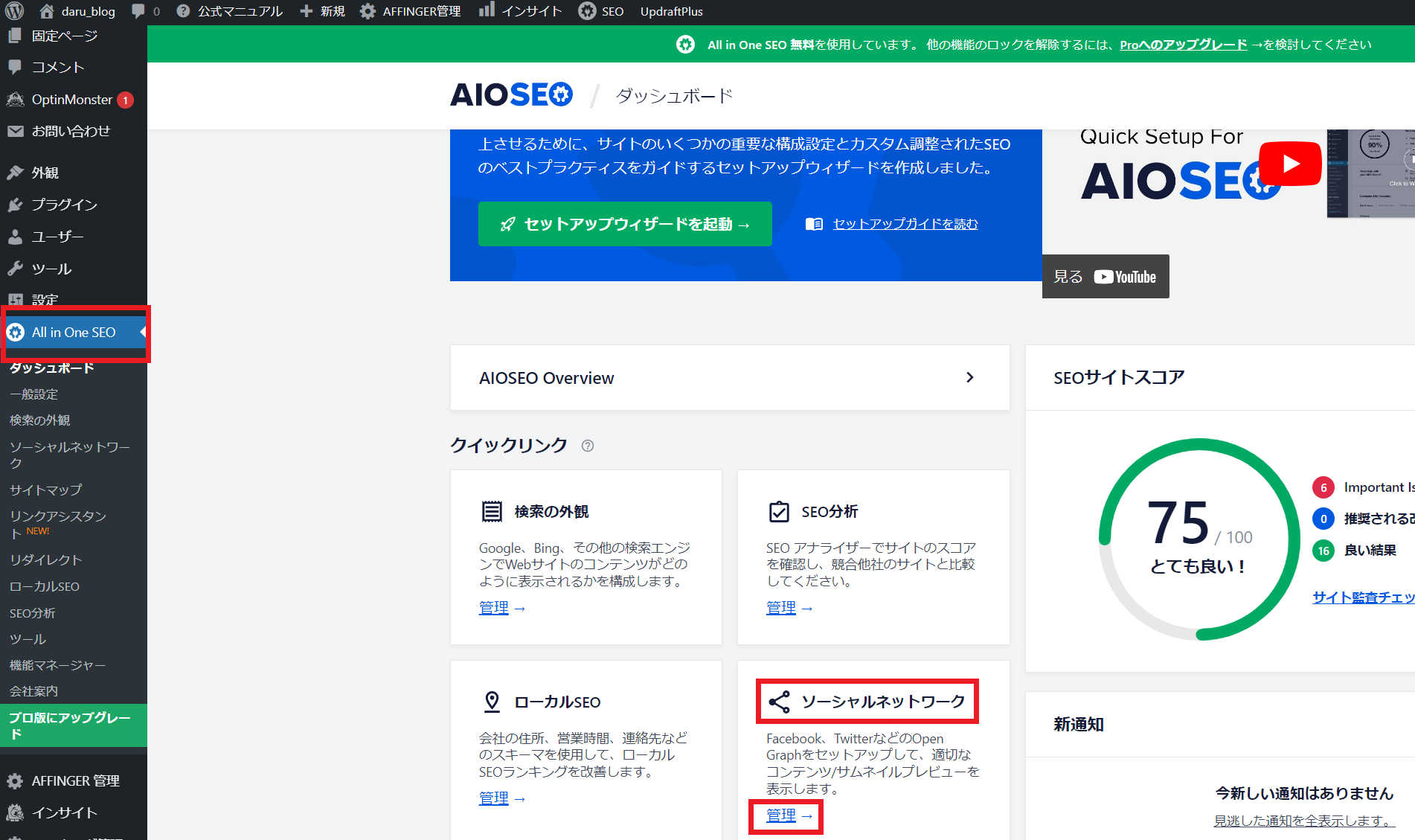
Task: Open リンクアシスタント submenu item
Action: [57, 524]
